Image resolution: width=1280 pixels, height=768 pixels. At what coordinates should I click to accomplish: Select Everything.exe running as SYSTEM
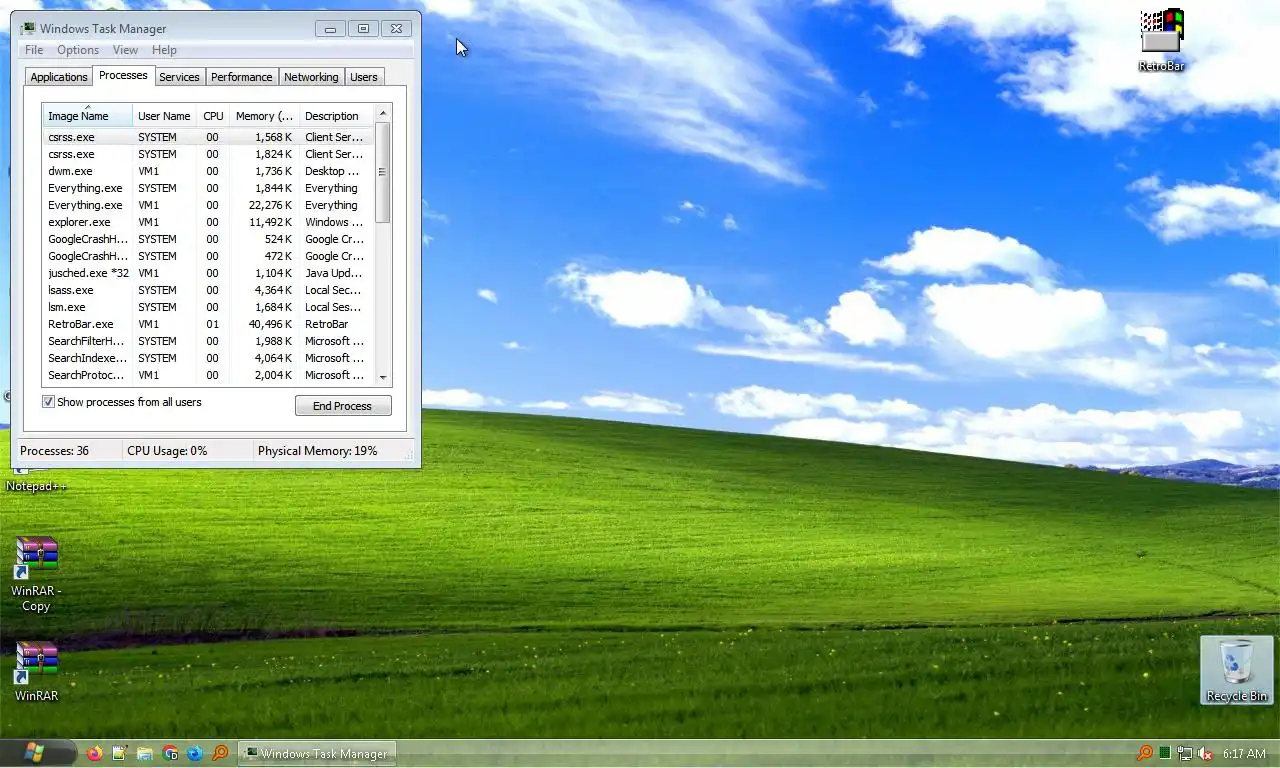click(x=208, y=188)
